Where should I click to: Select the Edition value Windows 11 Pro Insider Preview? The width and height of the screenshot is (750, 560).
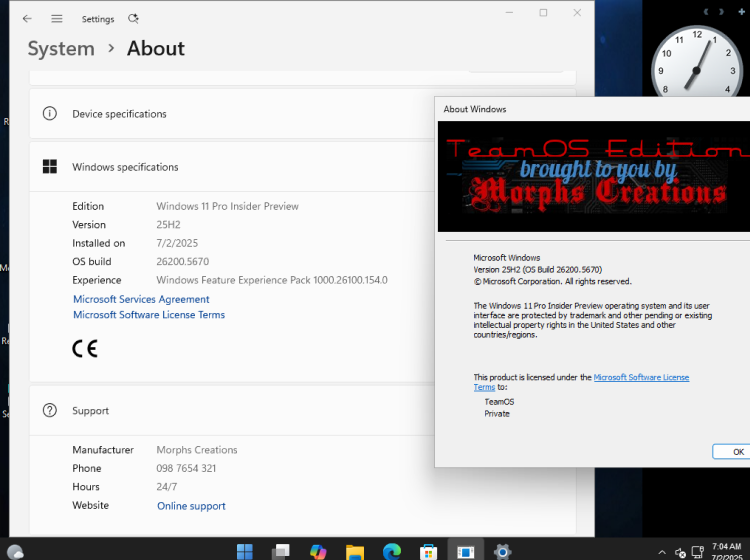pyautogui.click(x=228, y=206)
